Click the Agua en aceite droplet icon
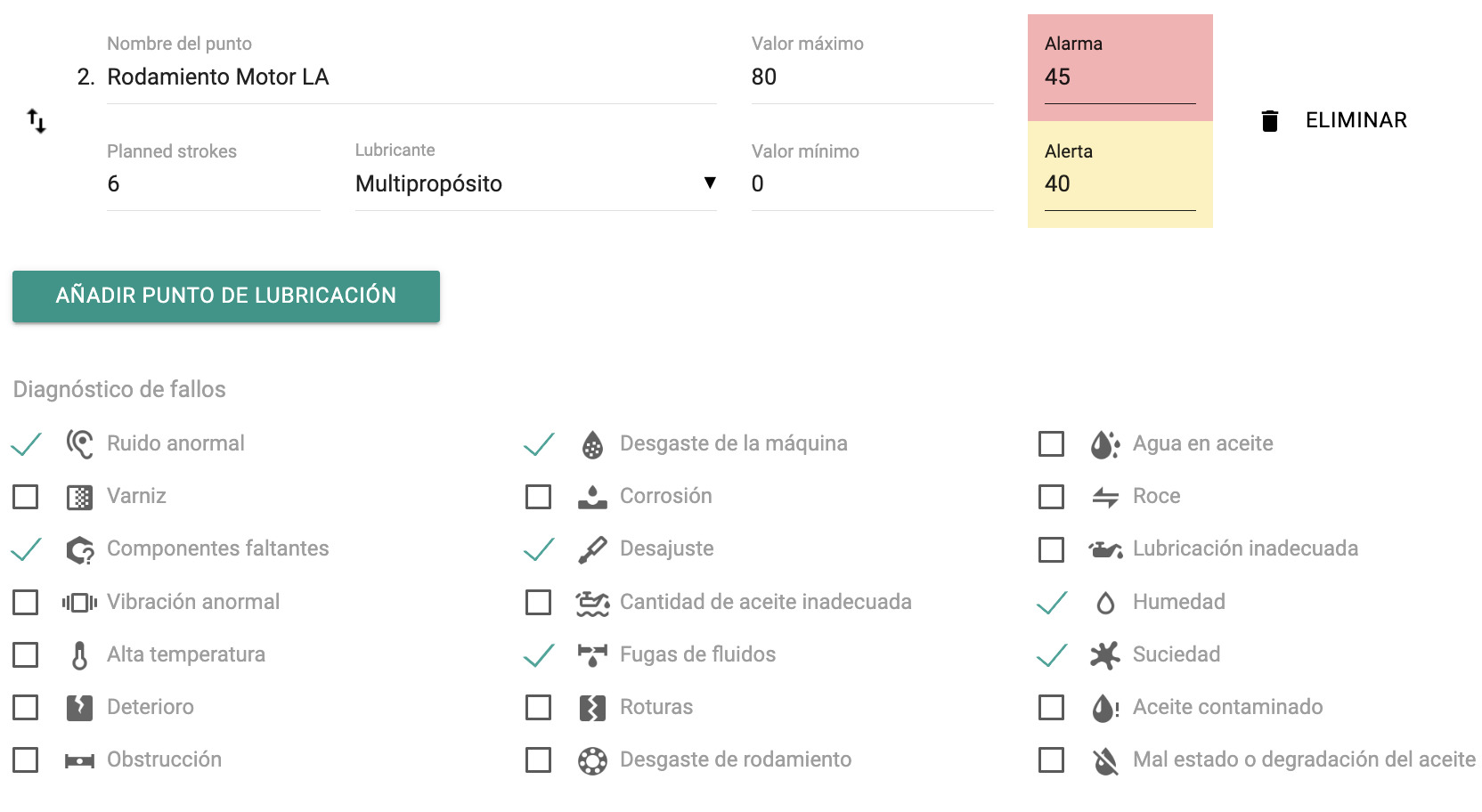 point(1104,443)
